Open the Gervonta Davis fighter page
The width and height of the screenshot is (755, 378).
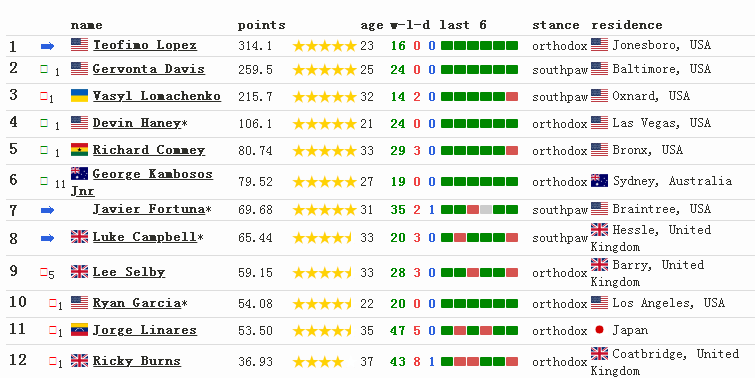click(149, 69)
